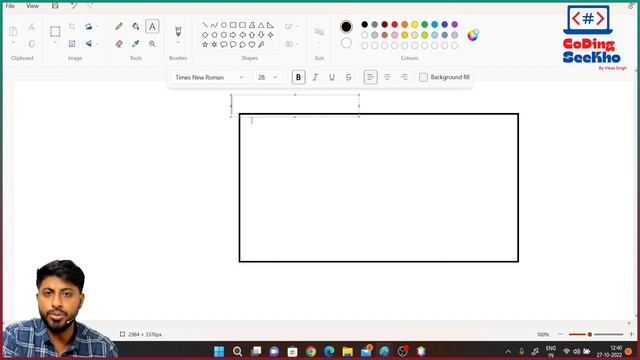Click the Resize and skew icon
Screen dimensions: 640x360
(72, 44)
